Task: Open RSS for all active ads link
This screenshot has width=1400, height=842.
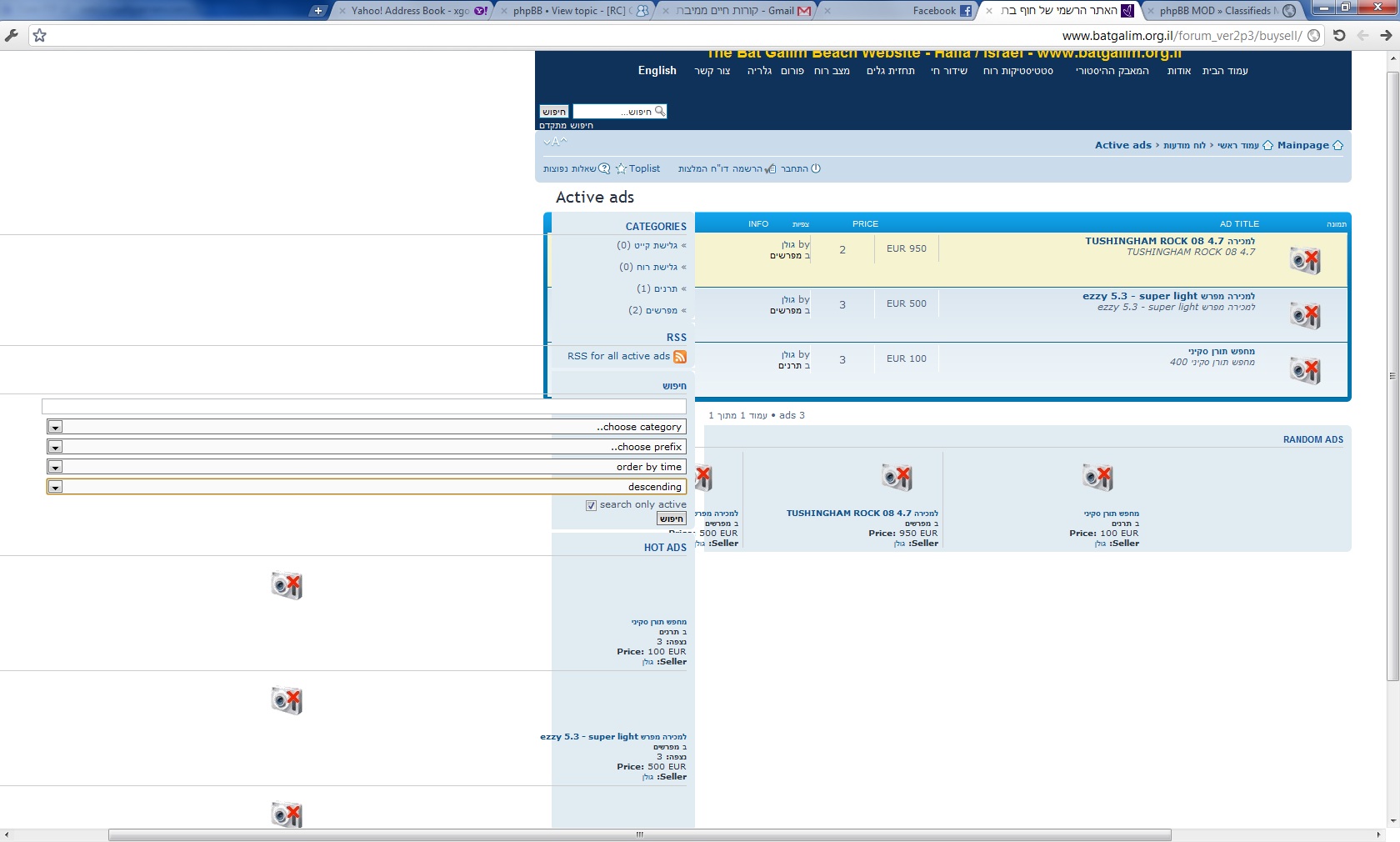Action: pos(619,356)
